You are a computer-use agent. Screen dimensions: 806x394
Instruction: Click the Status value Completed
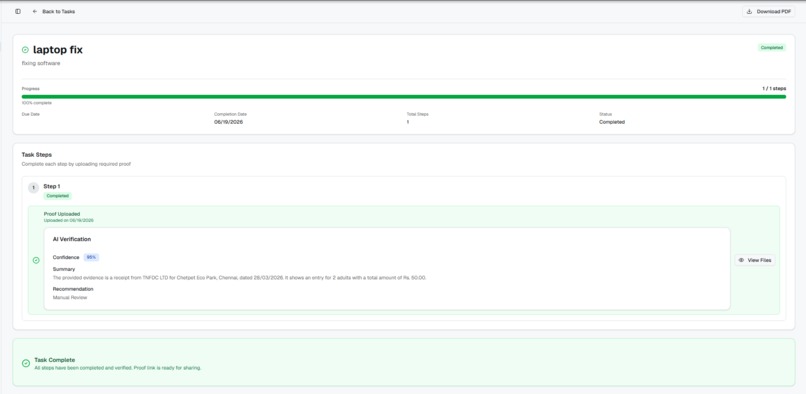612,122
